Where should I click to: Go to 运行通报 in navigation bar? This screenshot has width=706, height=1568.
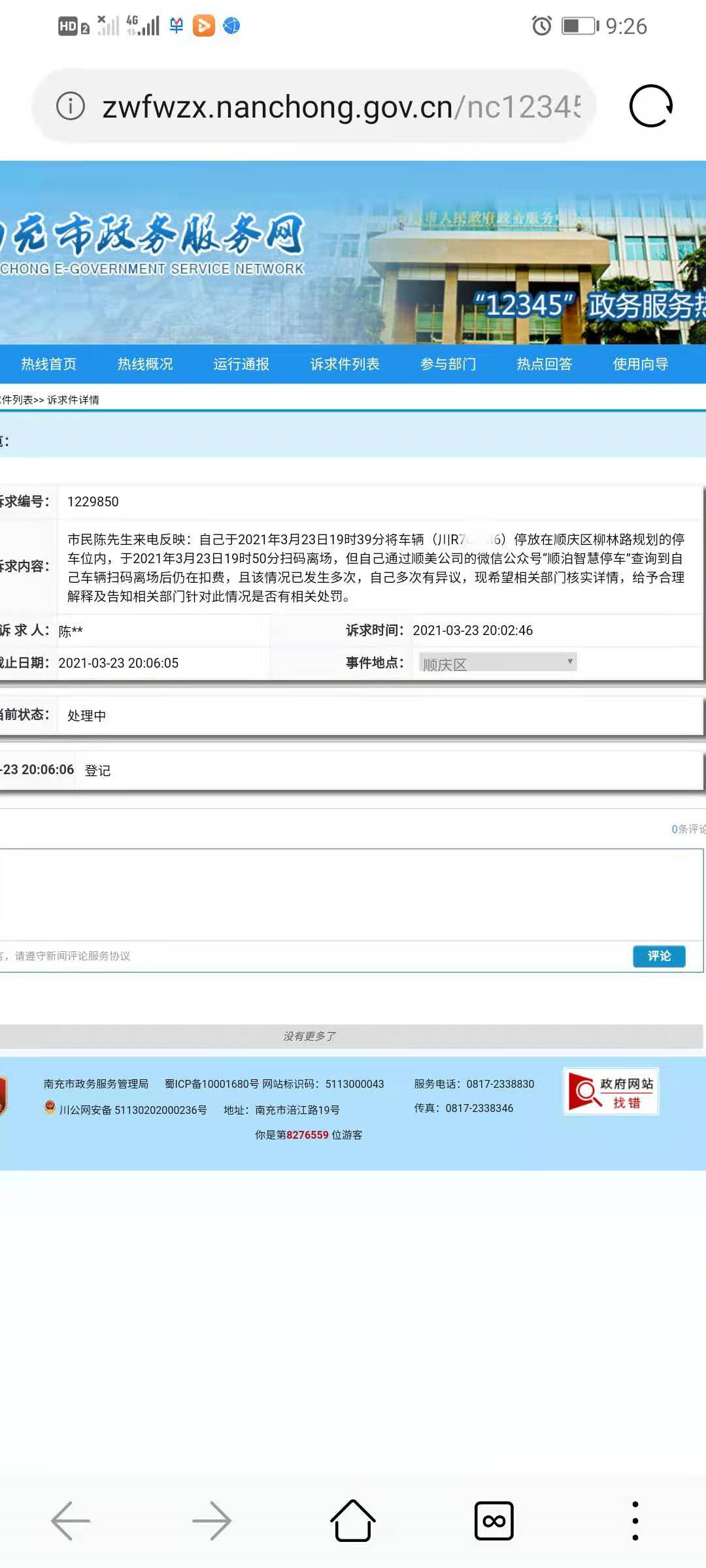tap(241, 364)
